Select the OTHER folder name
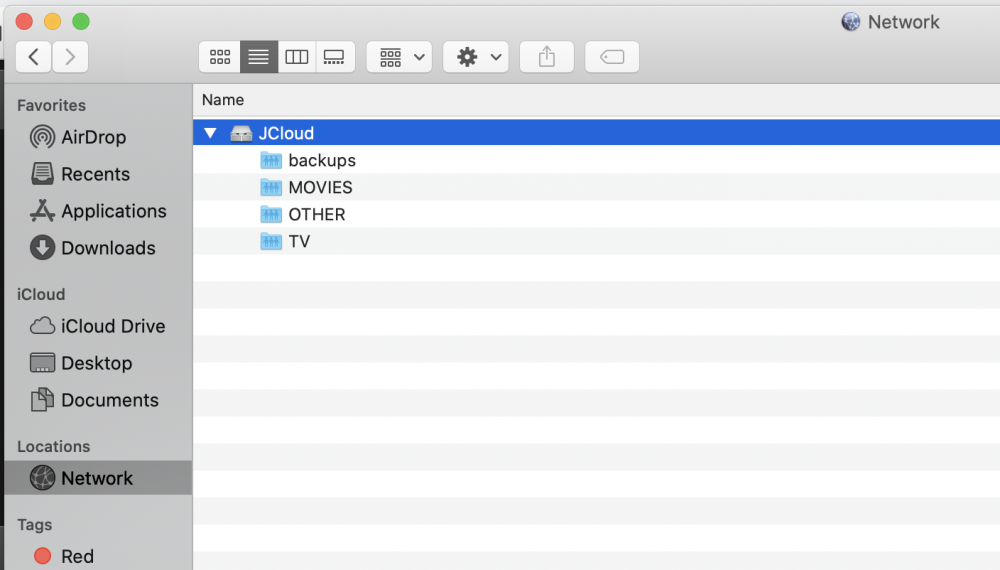 tap(317, 214)
